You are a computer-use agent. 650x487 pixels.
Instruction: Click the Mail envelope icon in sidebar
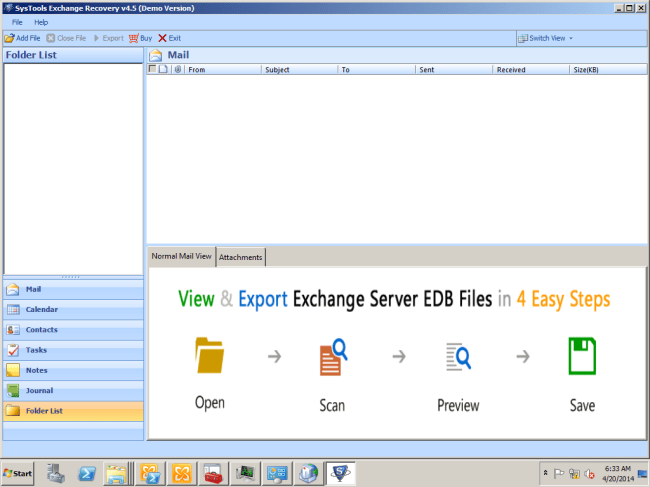[x=13, y=289]
